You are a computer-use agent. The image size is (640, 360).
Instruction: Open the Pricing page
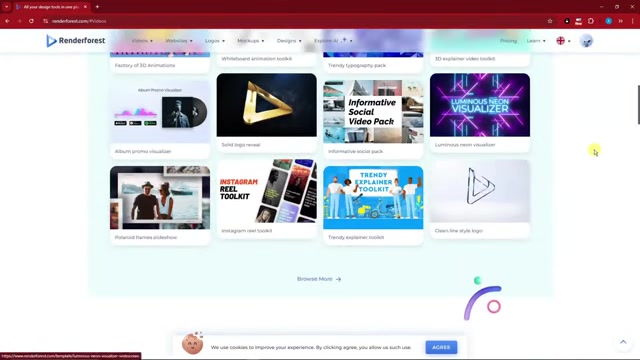click(508, 41)
